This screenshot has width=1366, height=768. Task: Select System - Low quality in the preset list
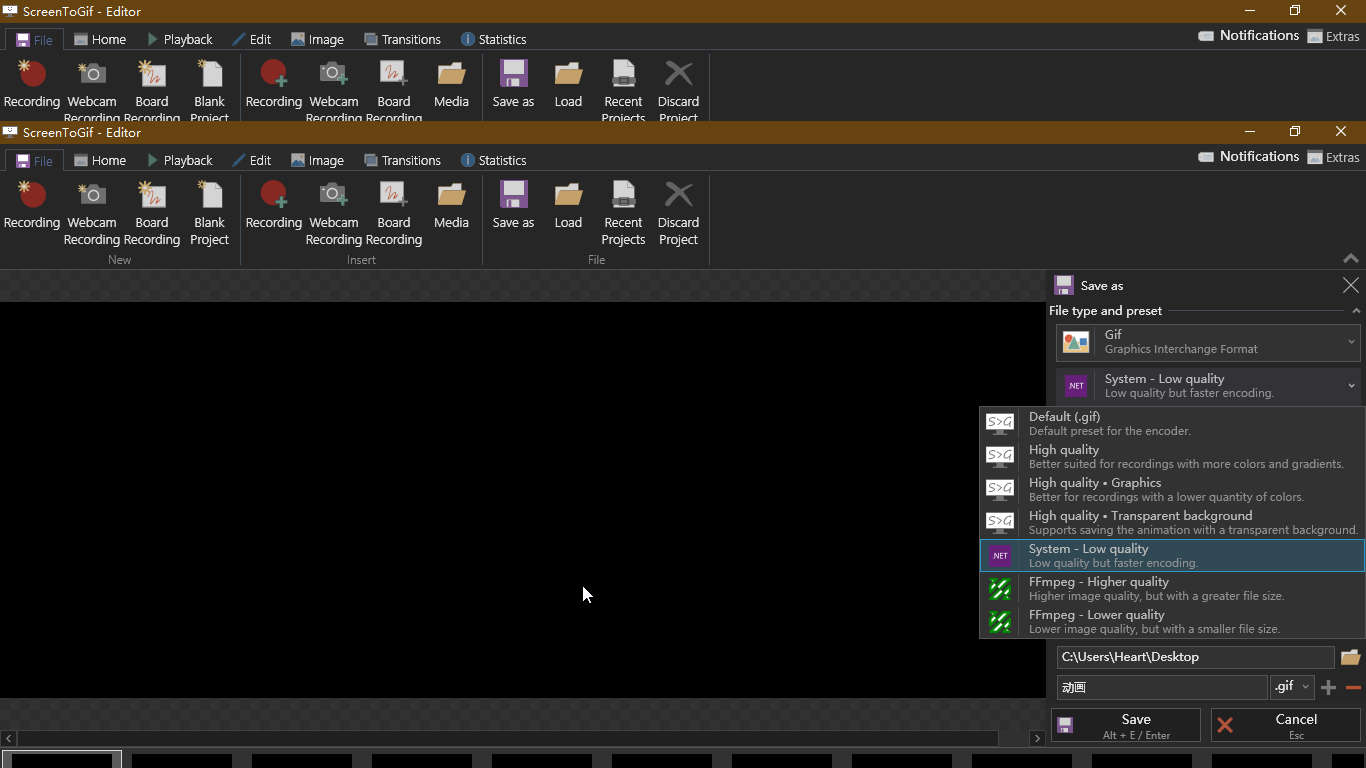(1172, 555)
